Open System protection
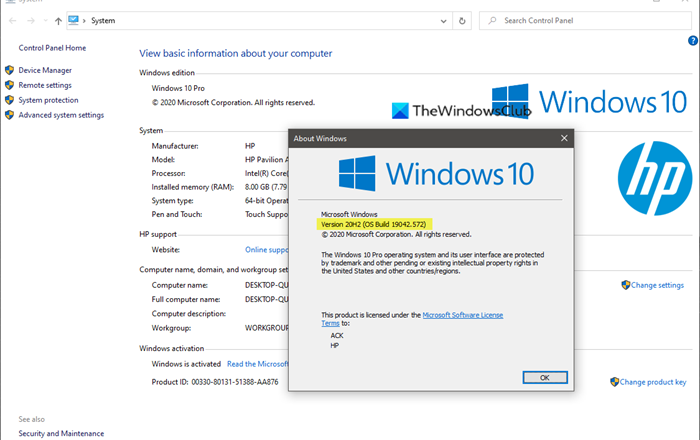 (x=48, y=100)
